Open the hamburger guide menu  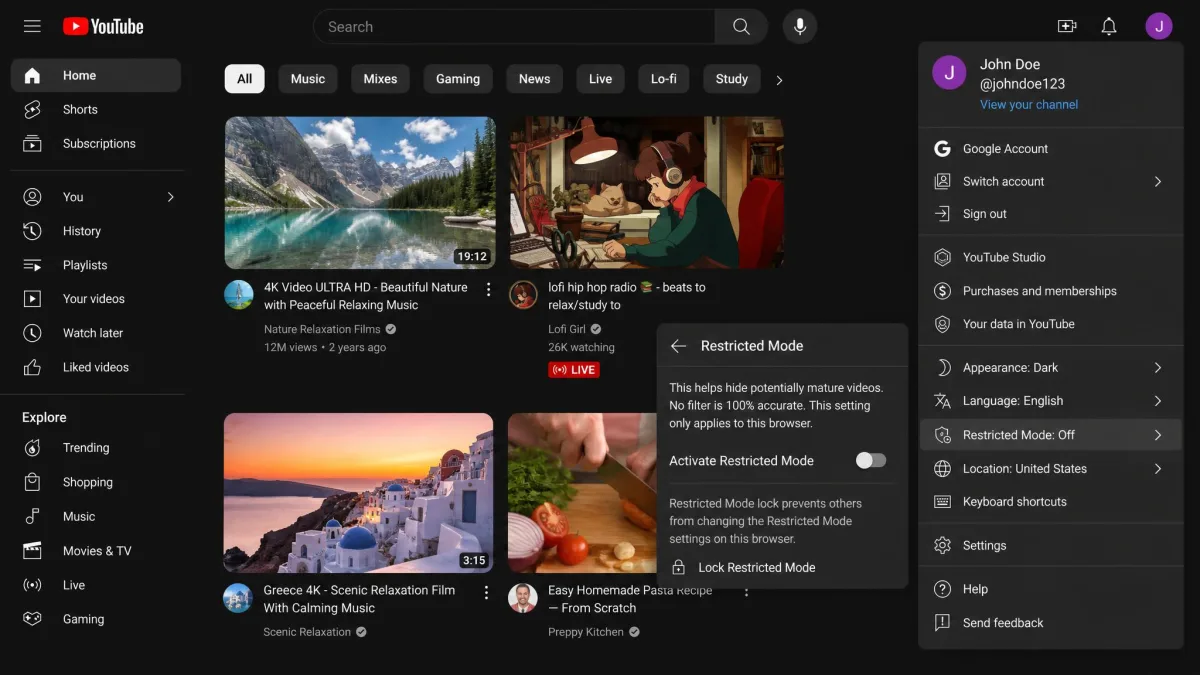click(32, 27)
